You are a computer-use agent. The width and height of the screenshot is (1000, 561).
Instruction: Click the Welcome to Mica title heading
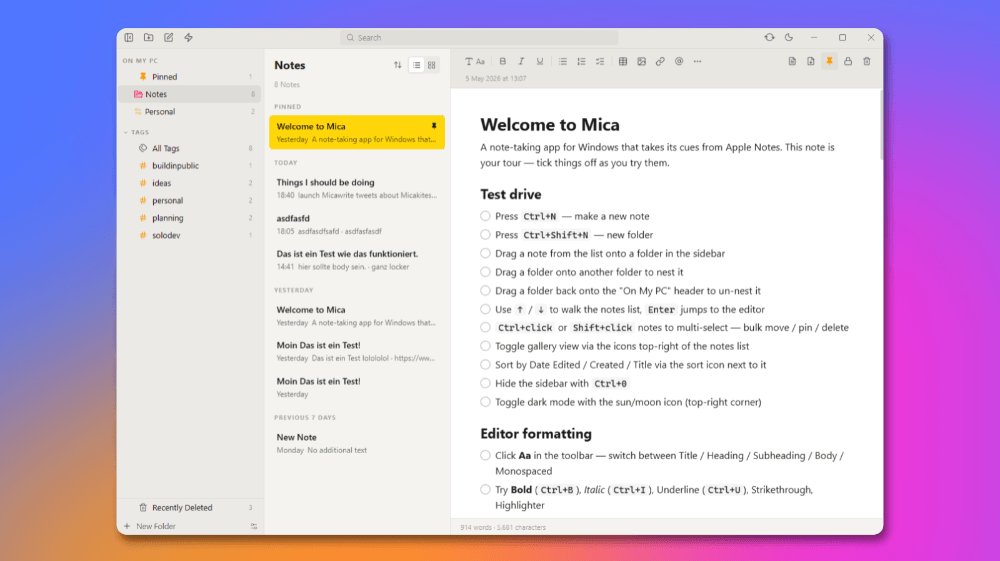tap(550, 124)
